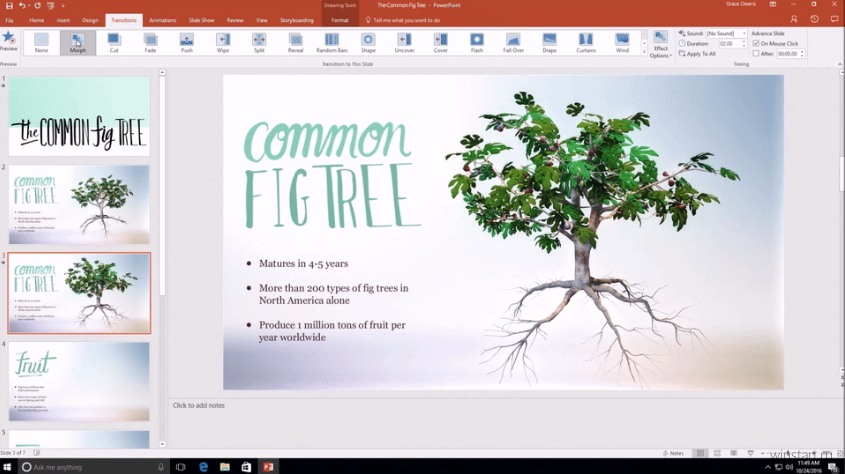The image size is (845, 474).
Task: Click the Redo icon in title bar
Action: tap(37, 5)
